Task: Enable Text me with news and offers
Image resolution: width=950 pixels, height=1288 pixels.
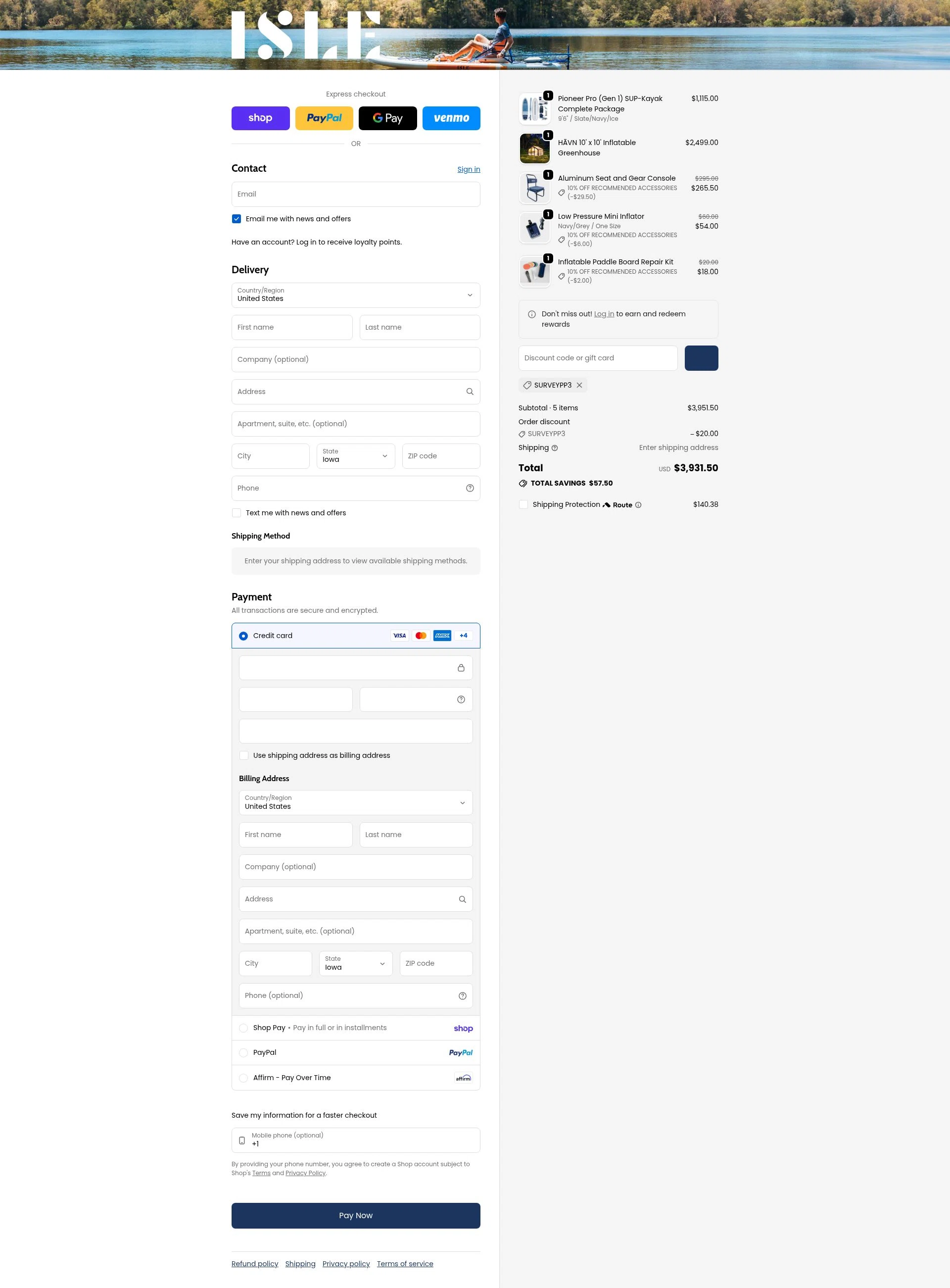Action: (237, 512)
